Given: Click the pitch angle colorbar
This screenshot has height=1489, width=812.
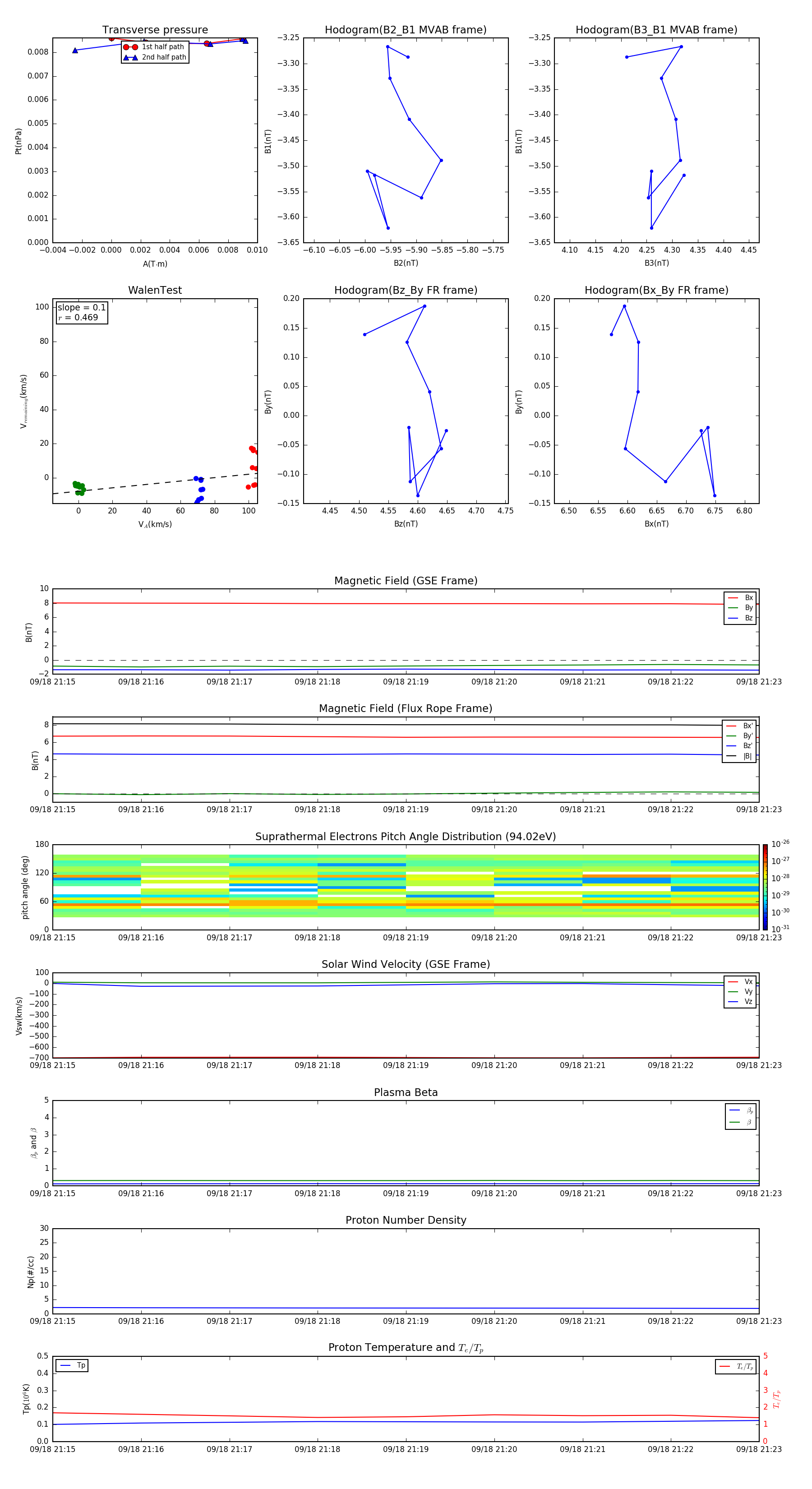Looking at the screenshot, I should tap(765, 887).
